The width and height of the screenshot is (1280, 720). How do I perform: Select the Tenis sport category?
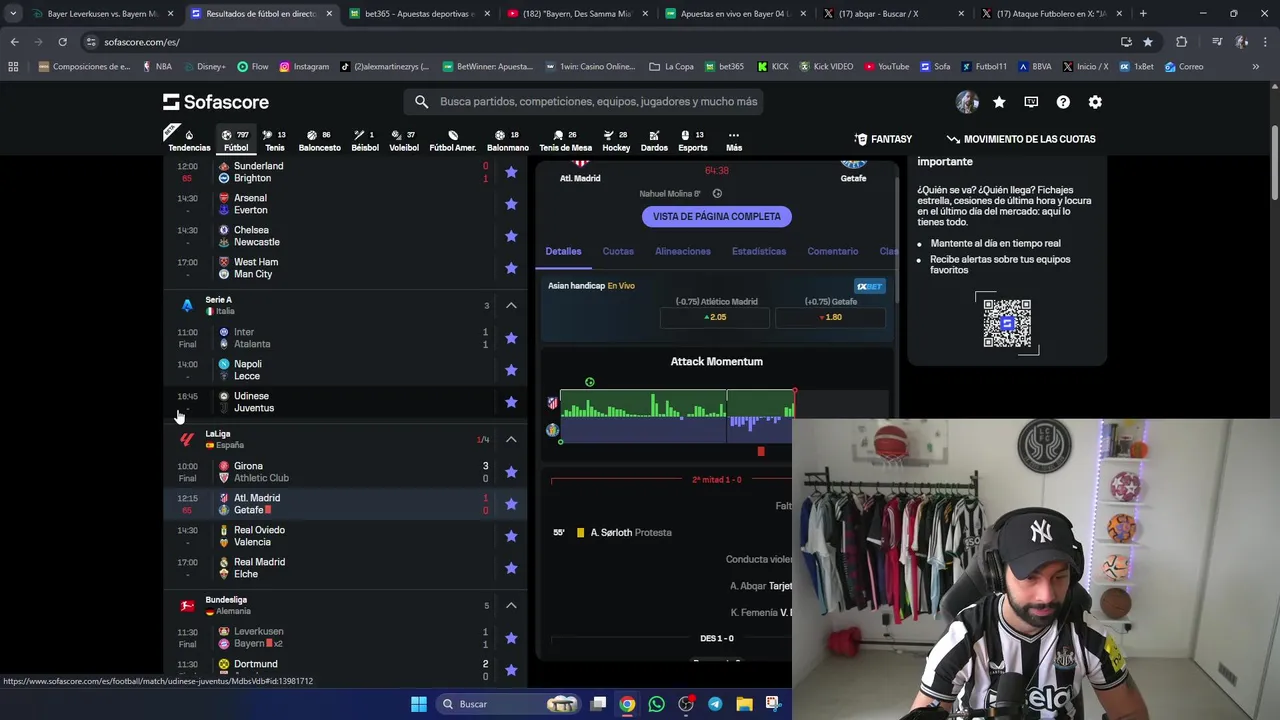click(274, 140)
